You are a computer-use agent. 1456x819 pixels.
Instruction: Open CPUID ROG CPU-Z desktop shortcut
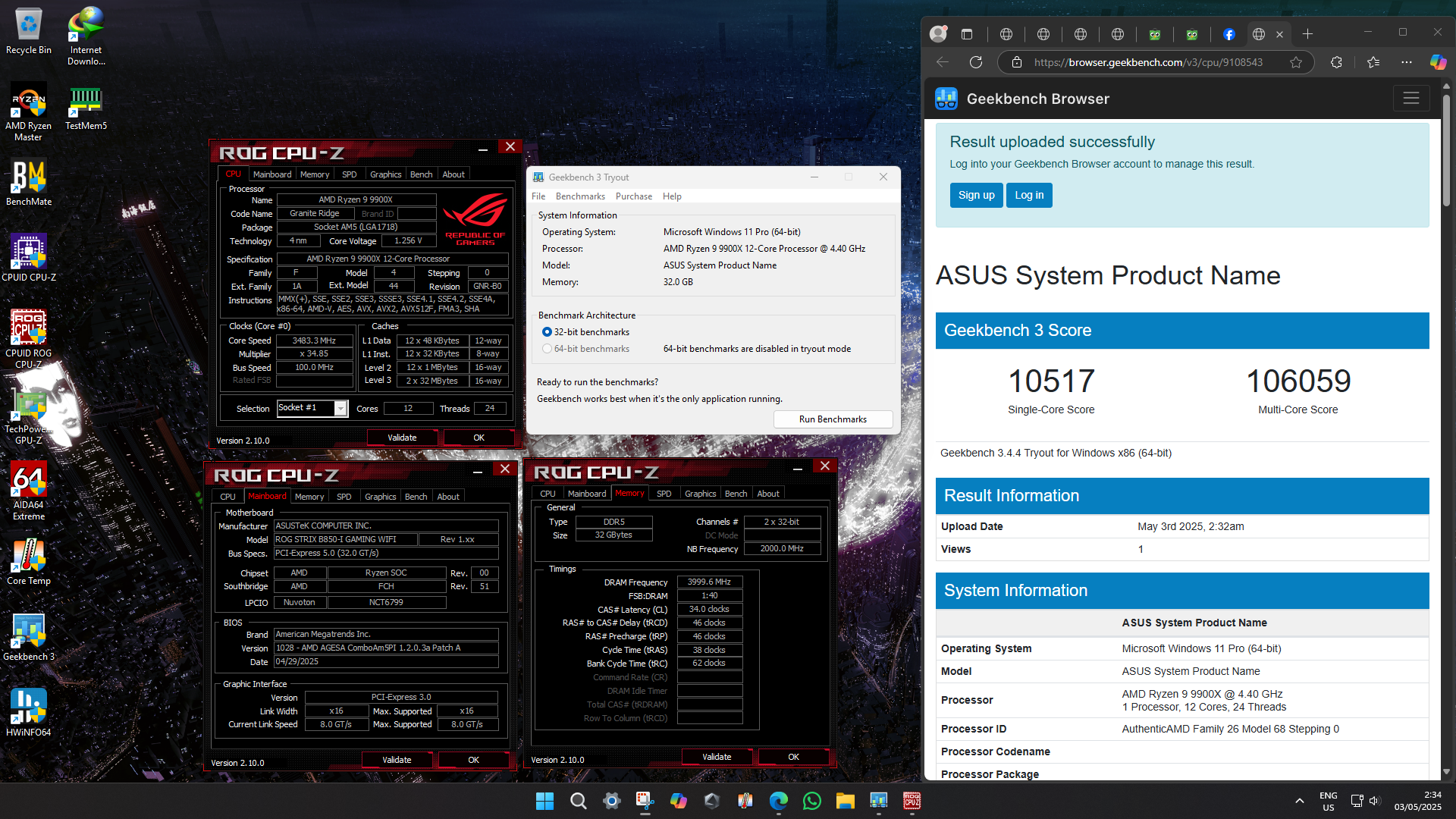(x=29, y=339)
